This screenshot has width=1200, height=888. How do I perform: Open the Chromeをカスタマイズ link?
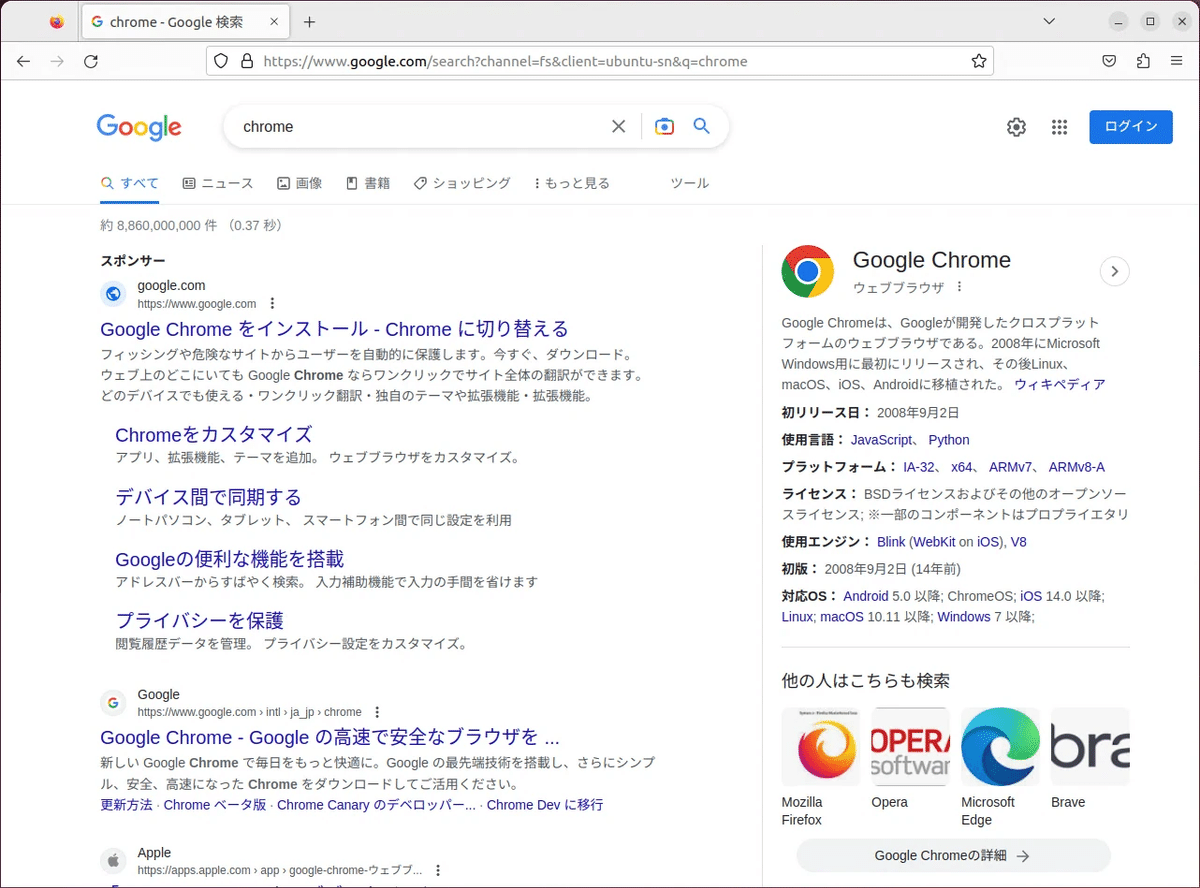pos(214,435)
